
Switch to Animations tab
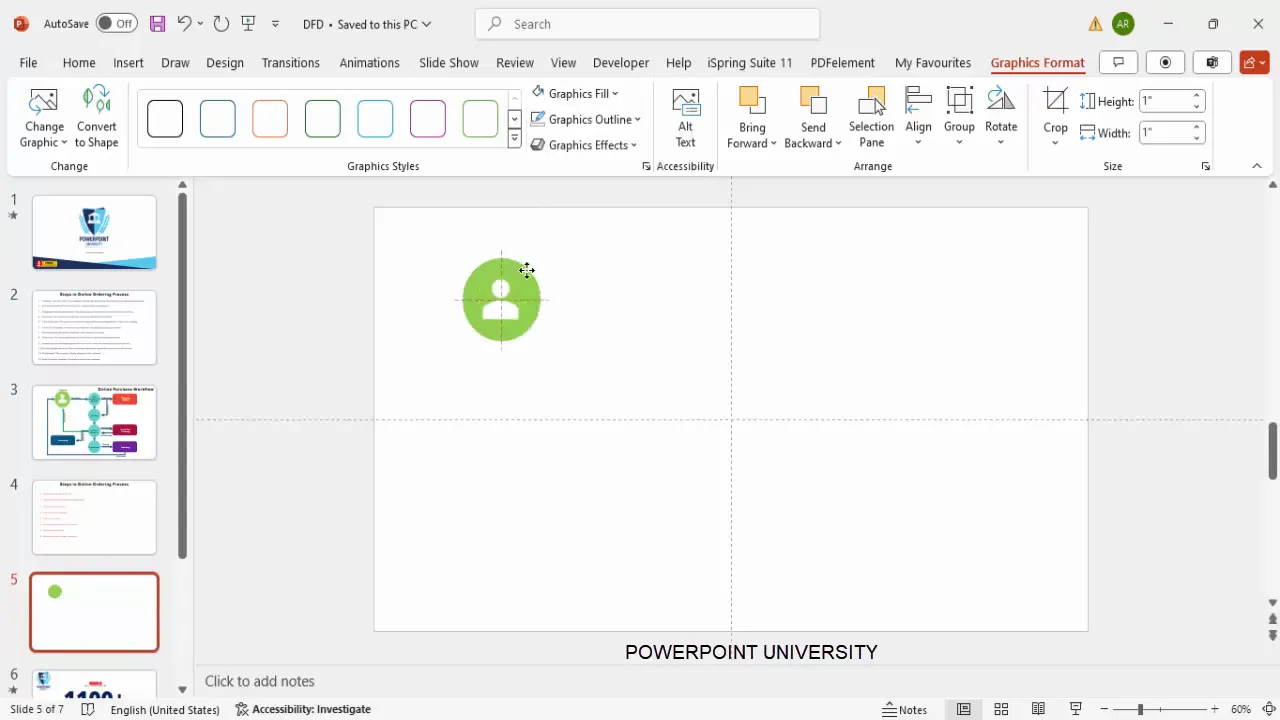[x=369, y=62]
